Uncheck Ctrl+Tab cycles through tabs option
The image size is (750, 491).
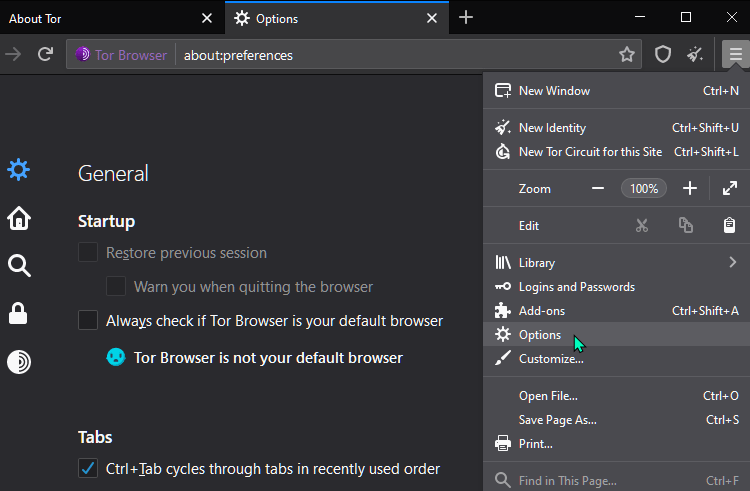tap(88, 468)
